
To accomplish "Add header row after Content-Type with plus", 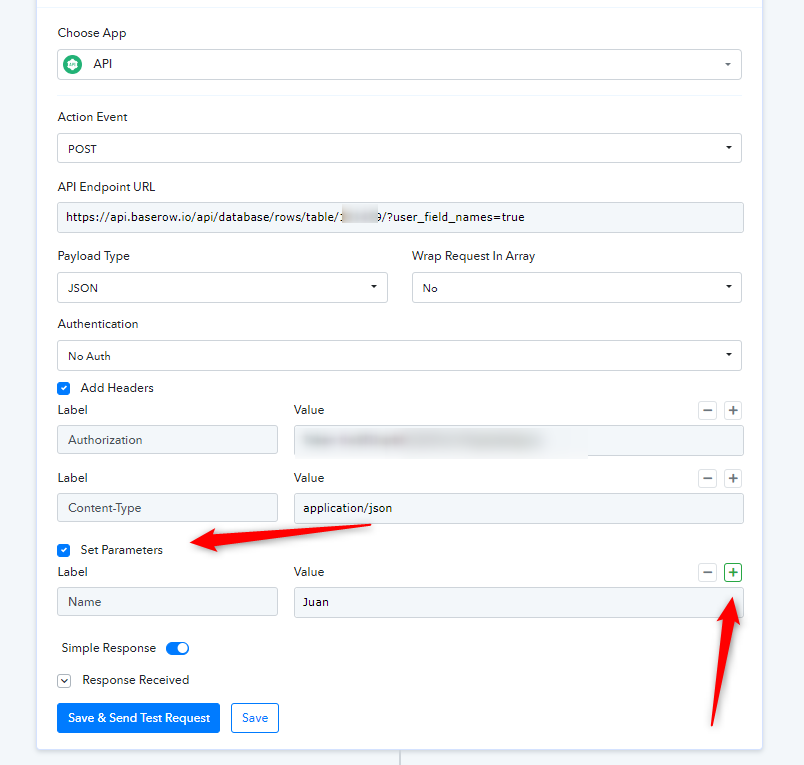I will coord(733,478).
